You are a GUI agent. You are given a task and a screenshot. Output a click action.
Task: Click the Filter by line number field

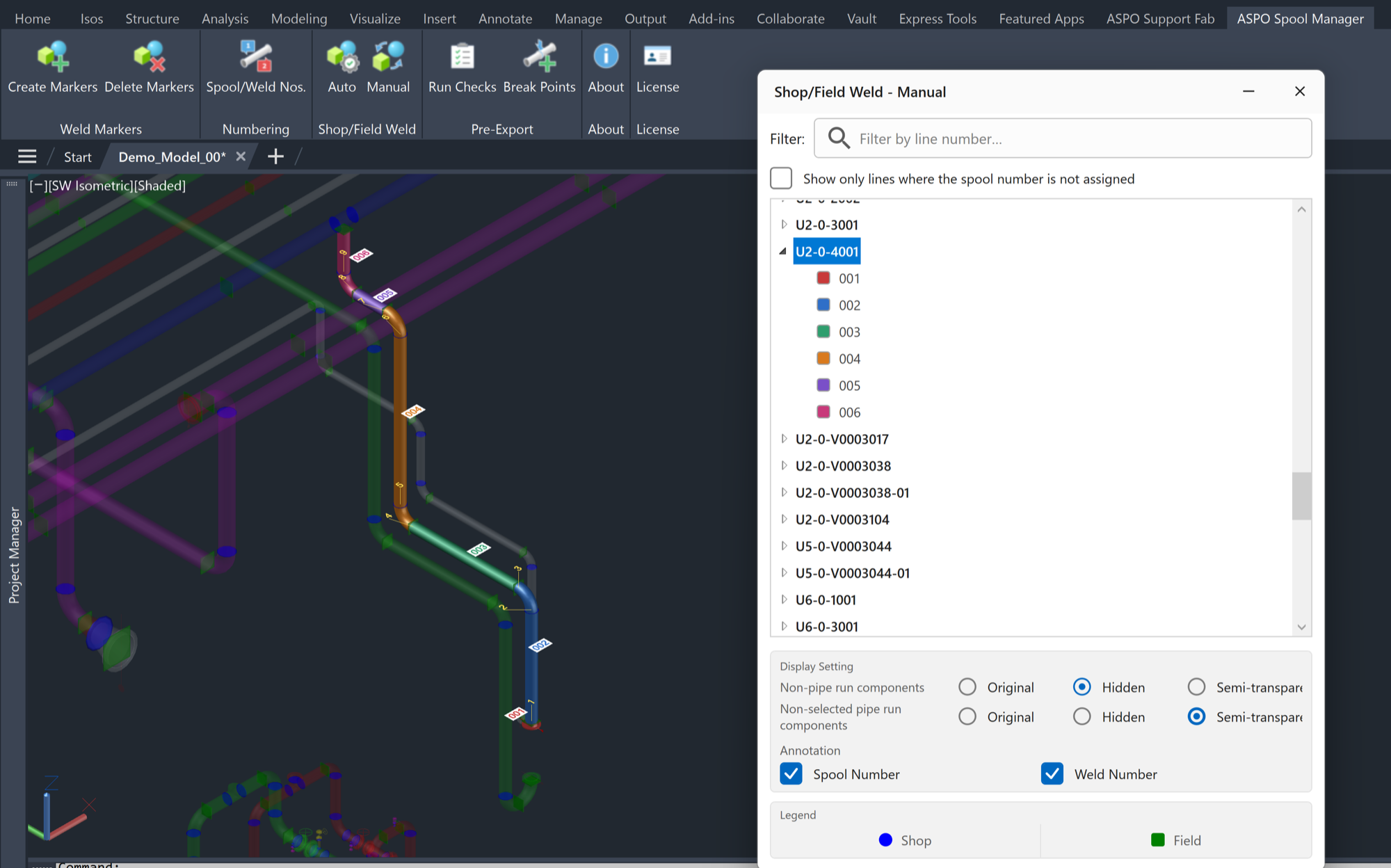[x=1063, y=138]
